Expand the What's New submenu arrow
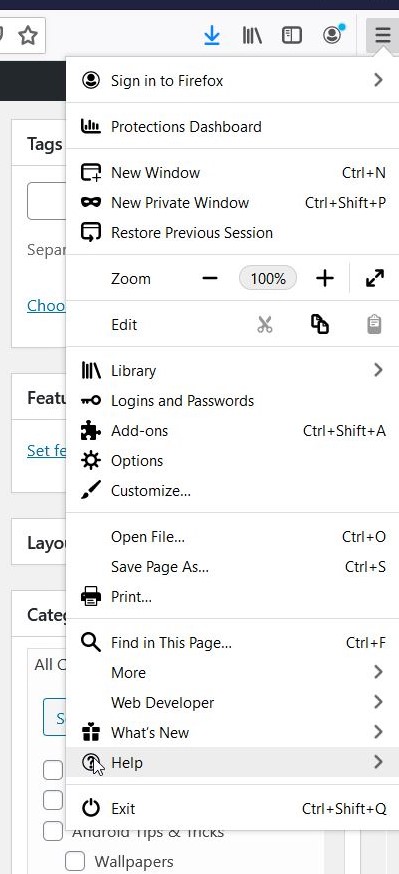This screenshot has height=874, width=399. (x=378, y=732)
